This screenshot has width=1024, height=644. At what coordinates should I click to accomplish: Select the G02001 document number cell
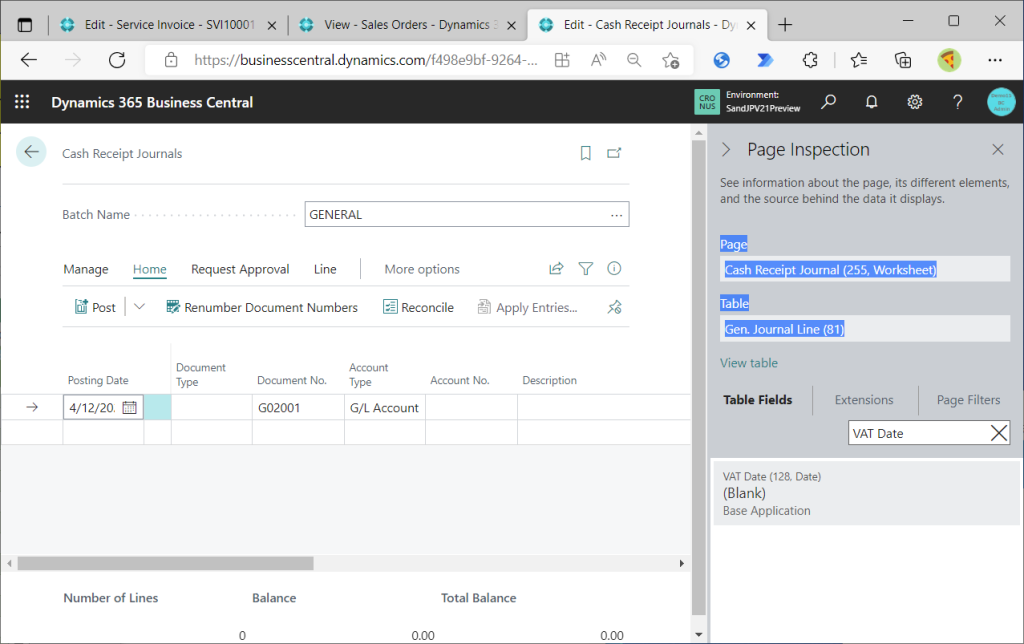coord(298,408)
